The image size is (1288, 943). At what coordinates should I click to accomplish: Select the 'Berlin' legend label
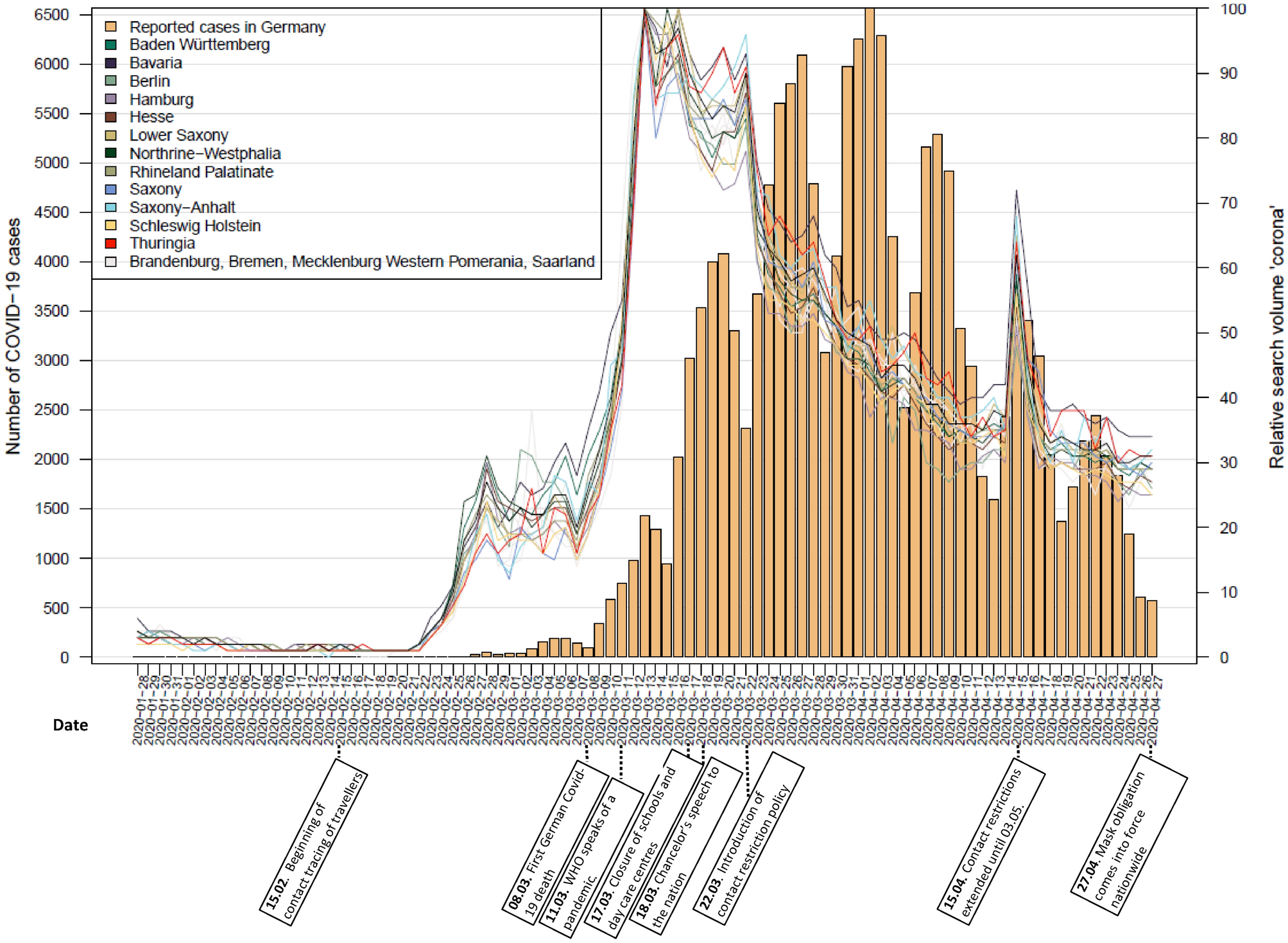150,81
